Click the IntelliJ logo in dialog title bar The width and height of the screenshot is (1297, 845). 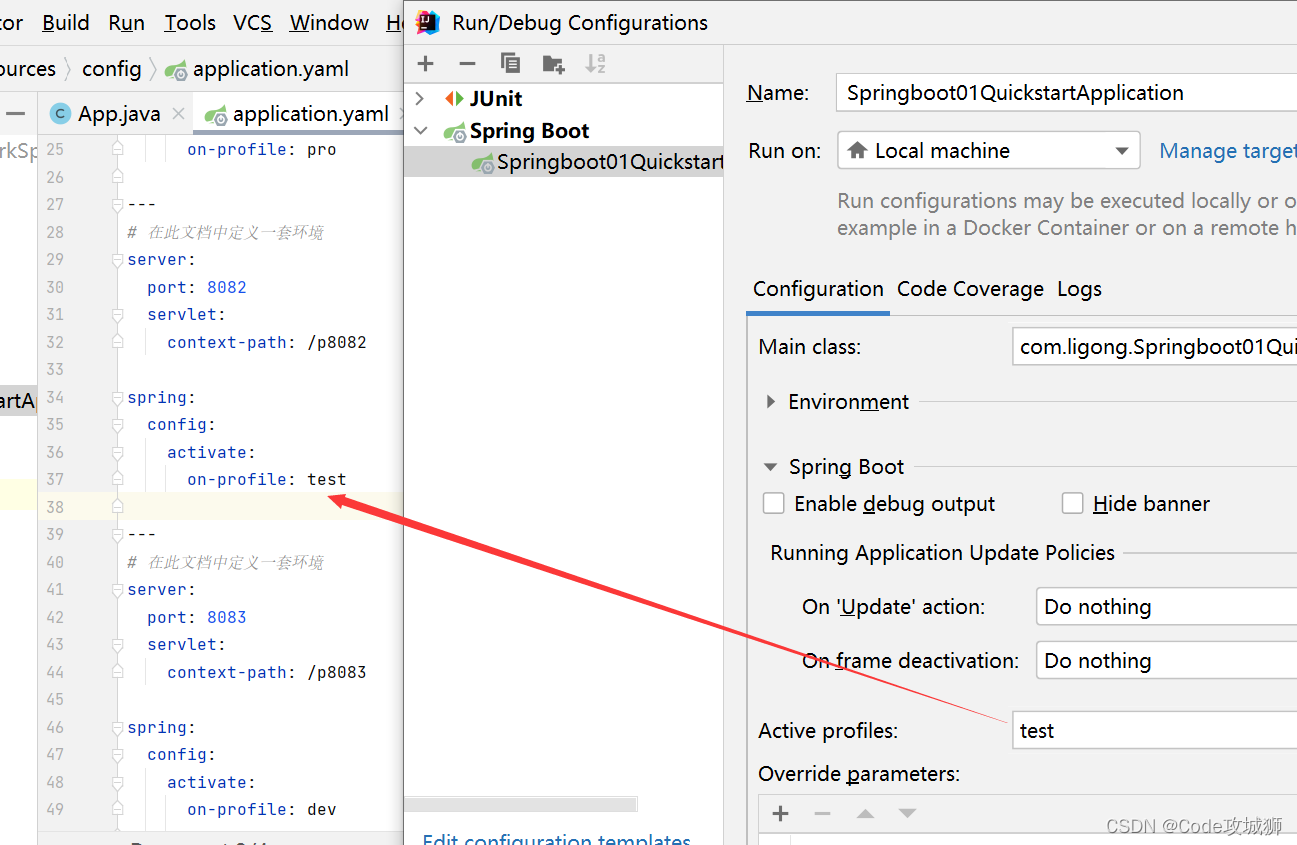click(428, 22)
